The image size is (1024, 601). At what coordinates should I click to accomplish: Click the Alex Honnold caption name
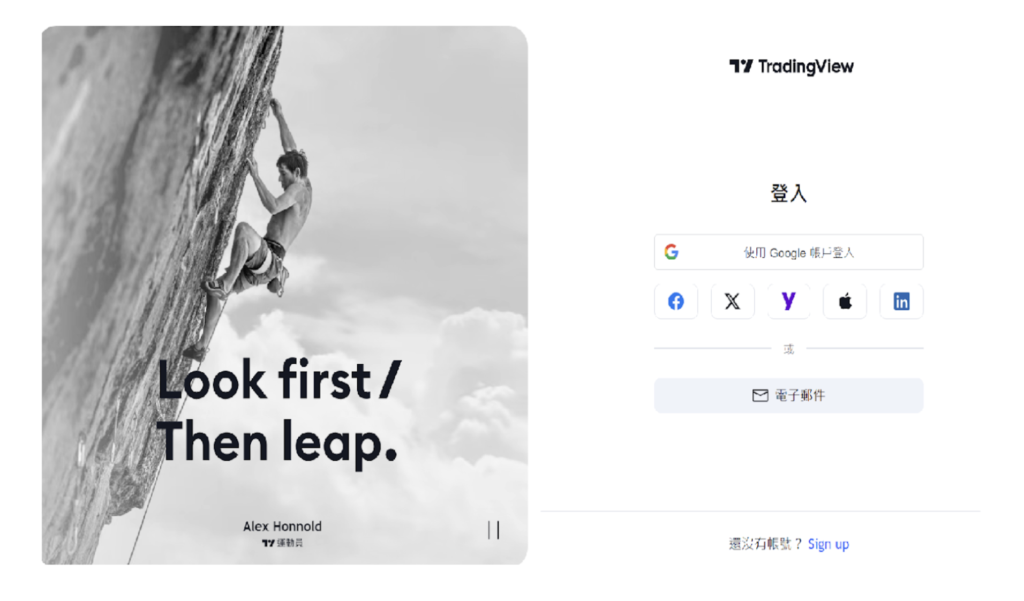pyautogui.click(x=282, y=526)
